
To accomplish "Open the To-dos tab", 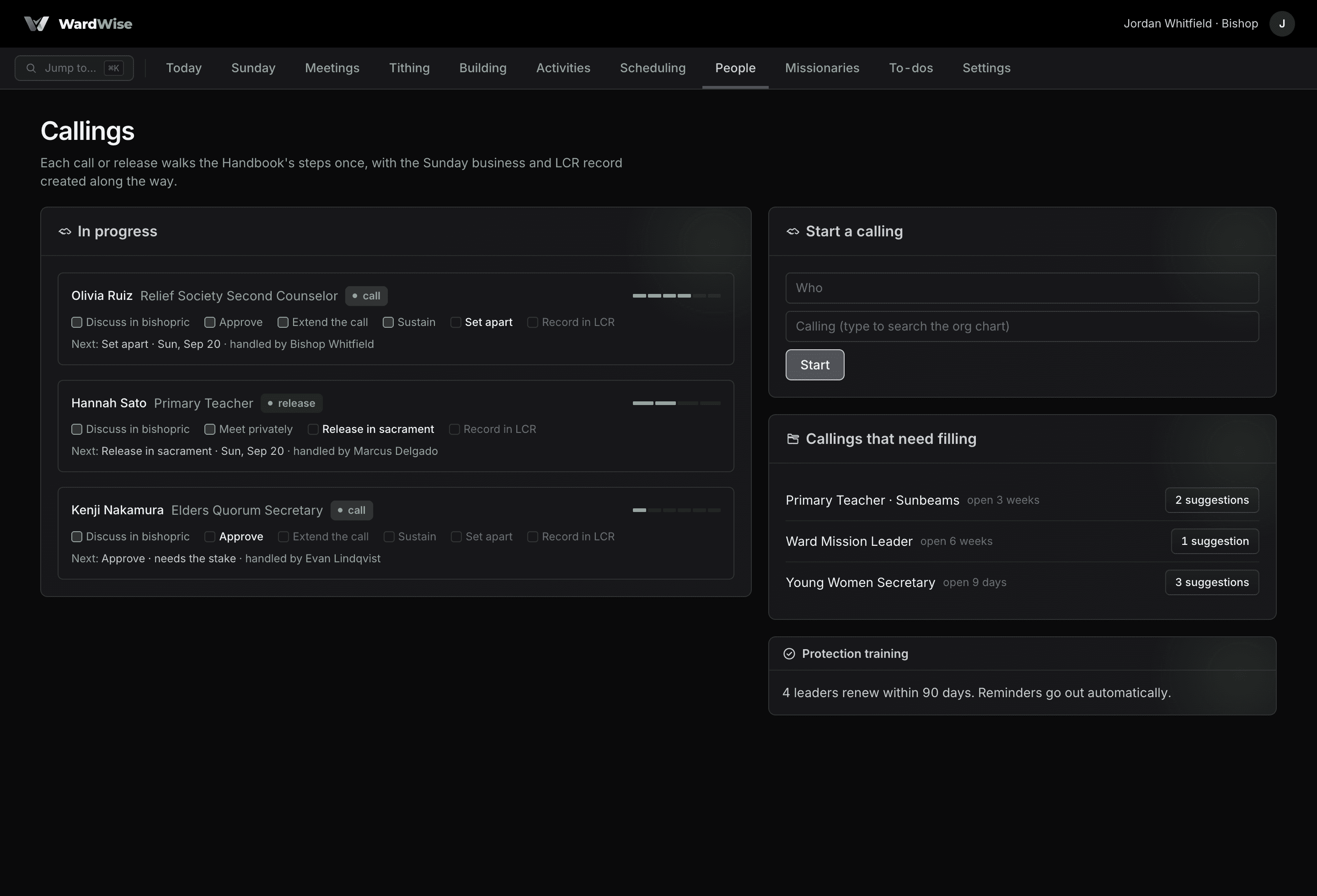I will 910,68.
